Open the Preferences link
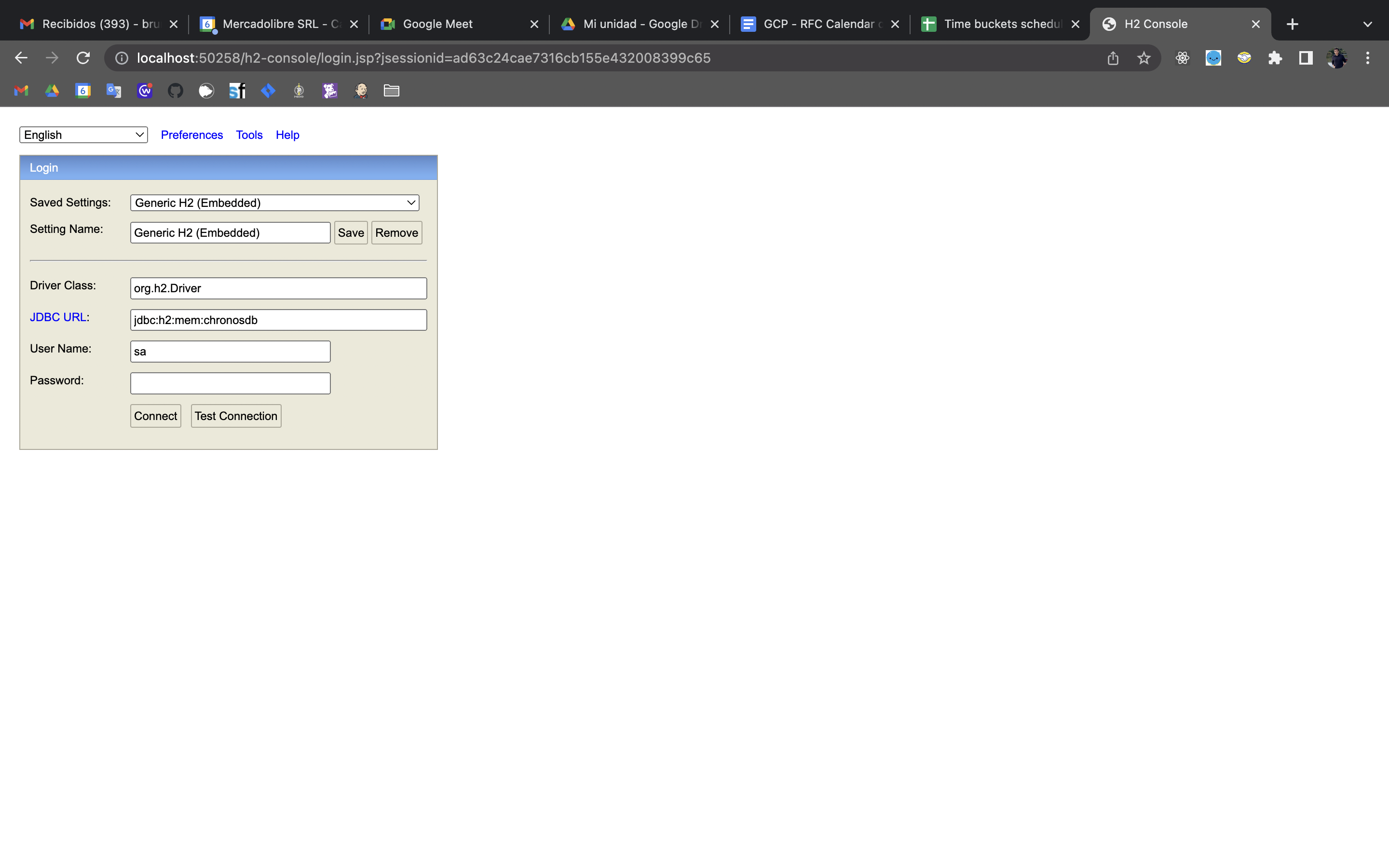 (191, 135)
